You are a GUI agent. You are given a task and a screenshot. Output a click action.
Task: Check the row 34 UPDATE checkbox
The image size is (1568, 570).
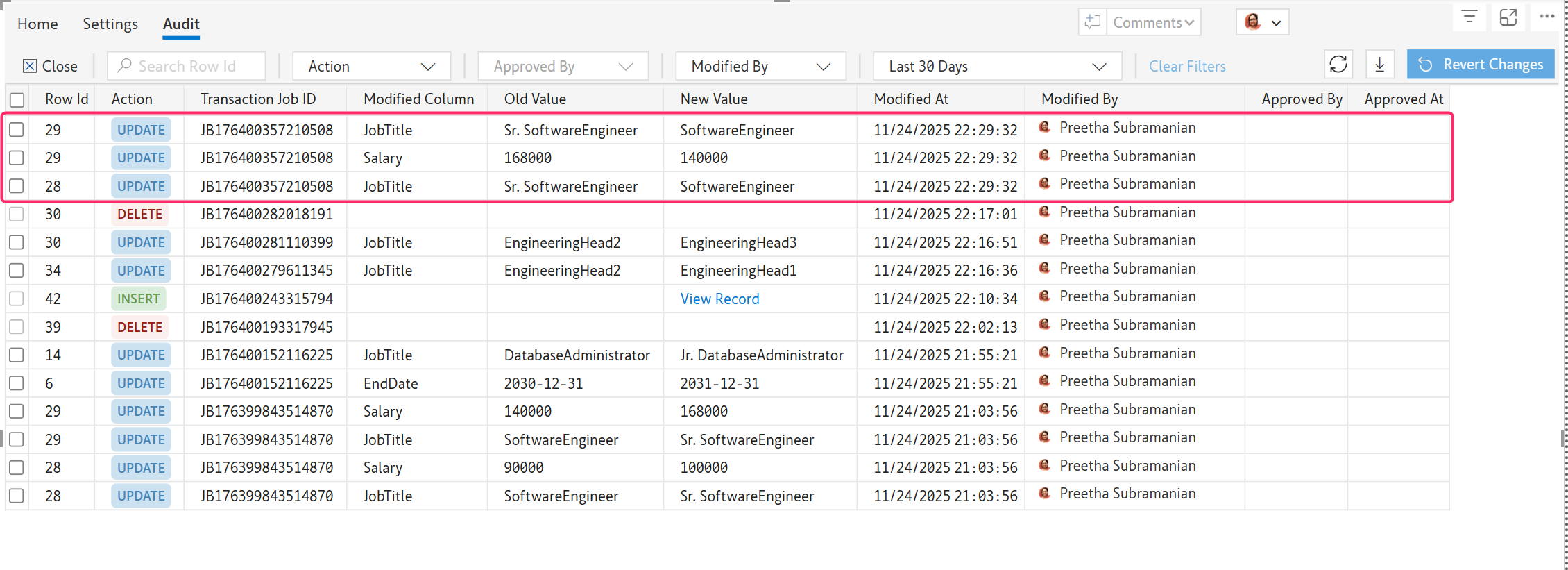pos(17,271)
